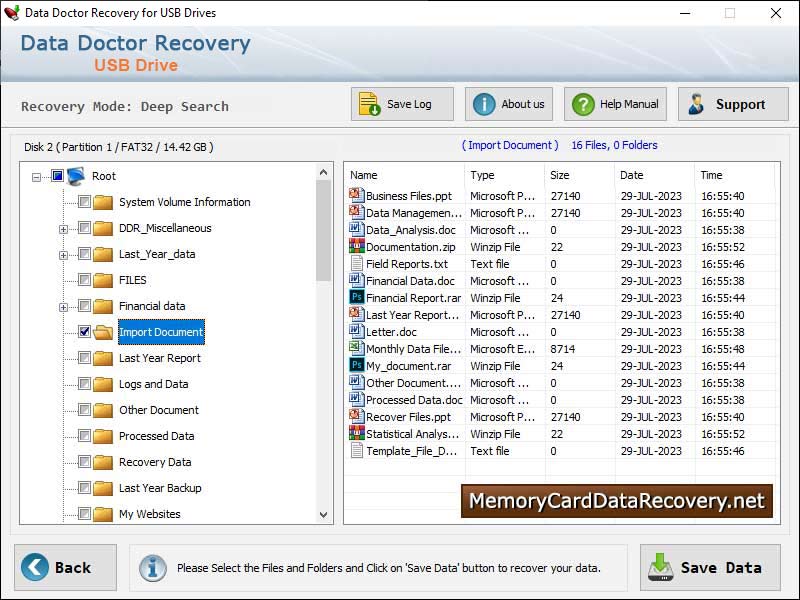Click the Word icon next to Letter.doc

click(355, 332)
